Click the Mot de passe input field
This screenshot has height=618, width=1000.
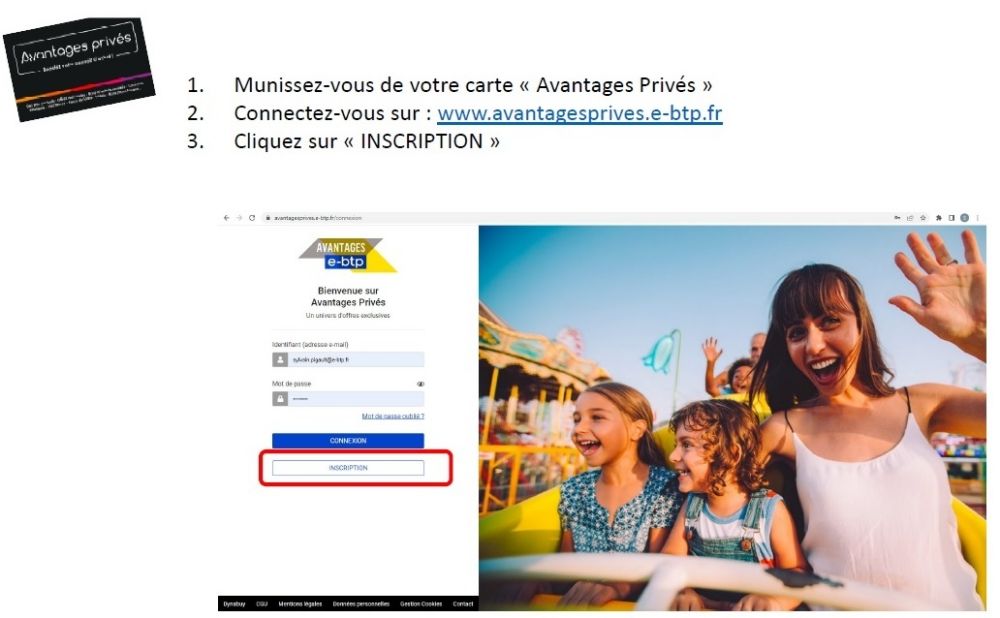(348, 399)
